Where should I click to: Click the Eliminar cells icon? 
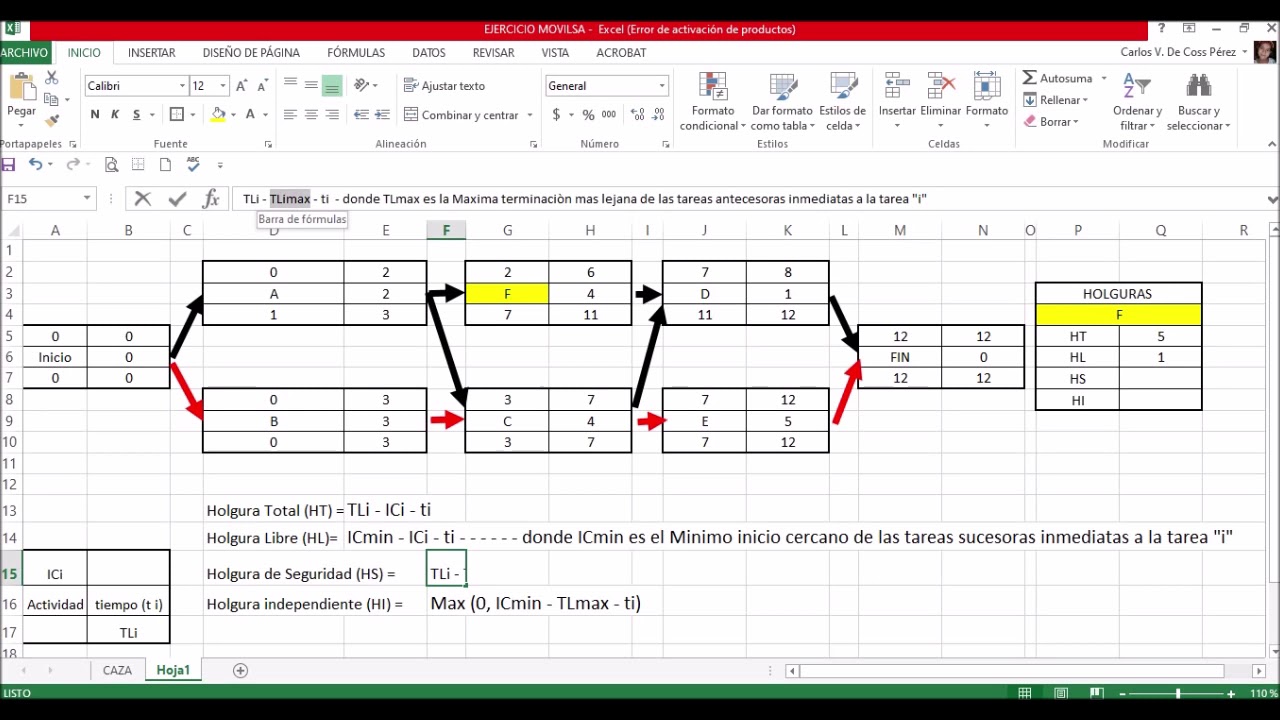pos(941,87)
